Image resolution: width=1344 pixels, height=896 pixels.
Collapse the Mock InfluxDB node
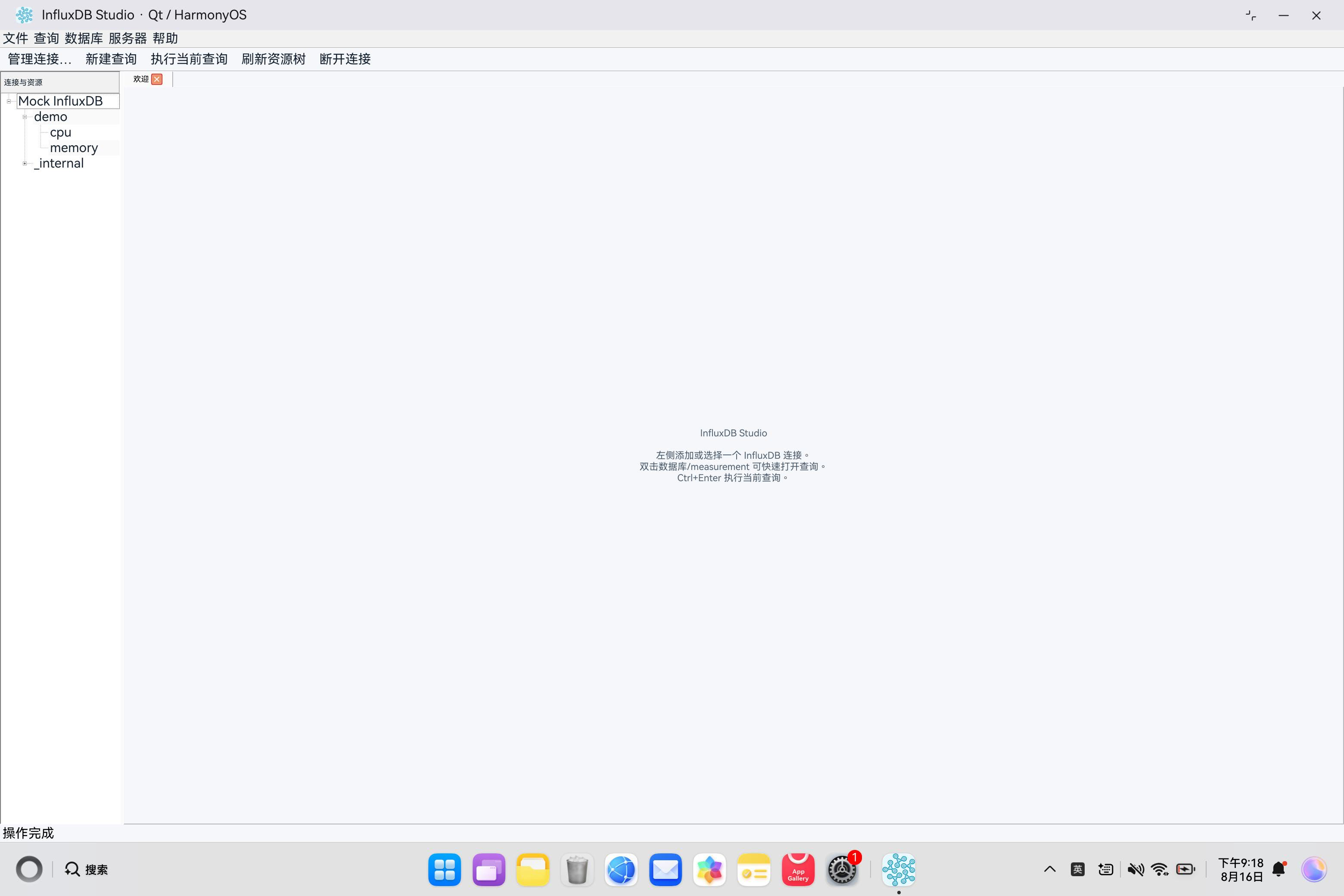(9, 101)
